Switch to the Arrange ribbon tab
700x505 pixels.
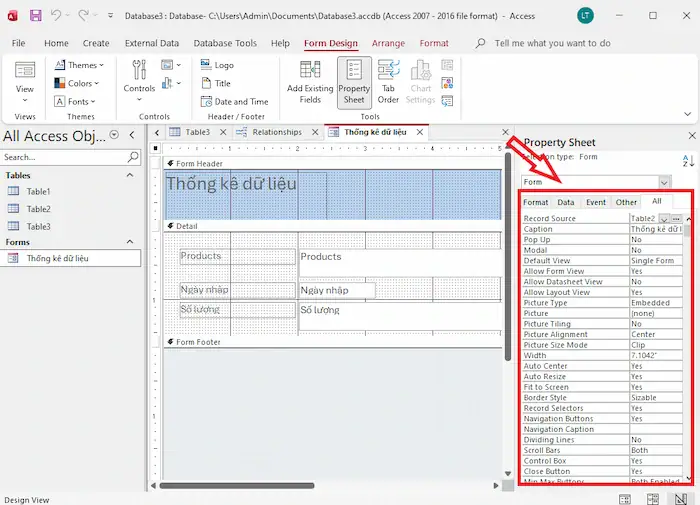[388, 43]
